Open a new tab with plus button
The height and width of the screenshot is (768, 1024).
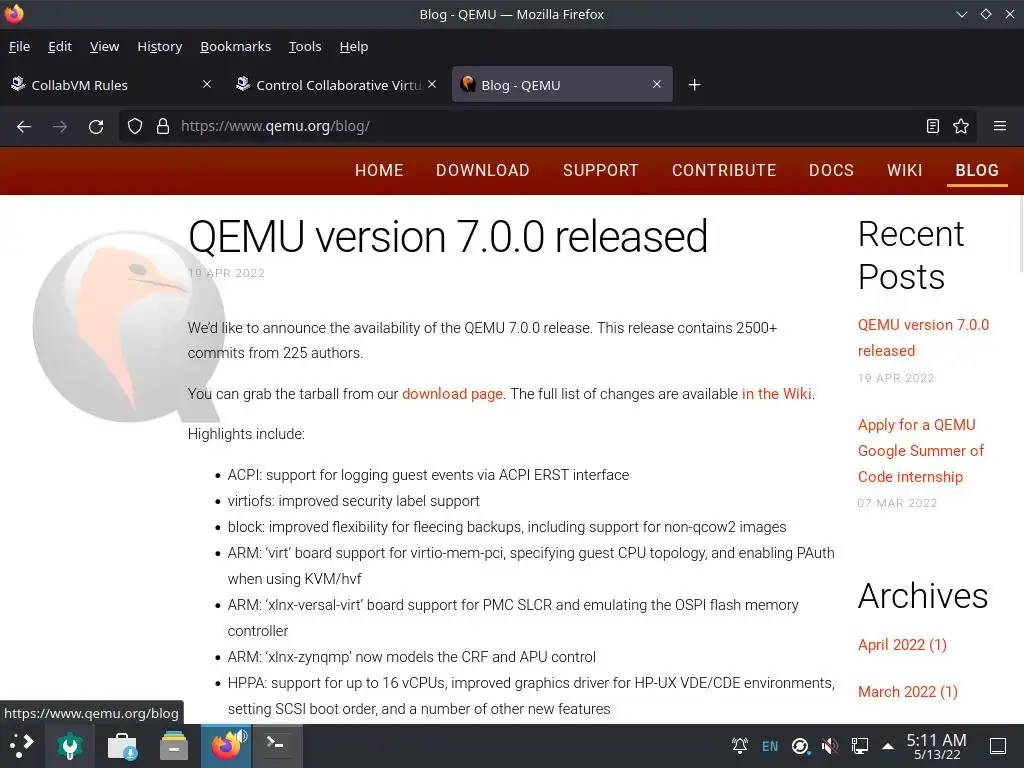click(694, 85)
